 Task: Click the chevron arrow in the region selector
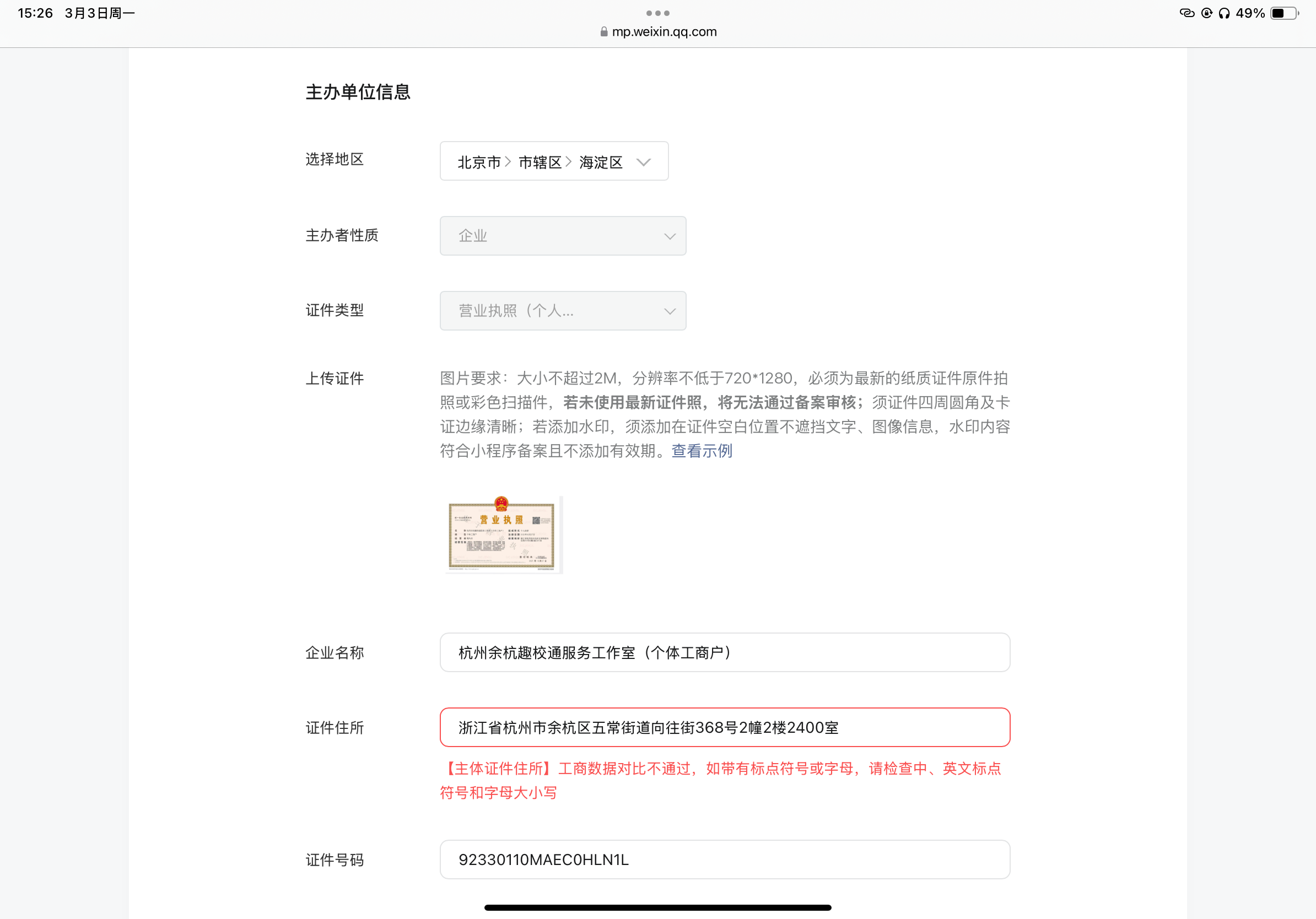pyautogui.click(x=643, y=162)
